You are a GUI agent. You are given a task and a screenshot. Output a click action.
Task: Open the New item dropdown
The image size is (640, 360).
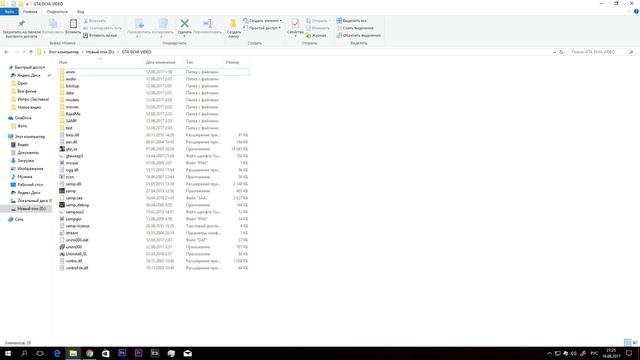pyautogui.click(x=262, y=21)
